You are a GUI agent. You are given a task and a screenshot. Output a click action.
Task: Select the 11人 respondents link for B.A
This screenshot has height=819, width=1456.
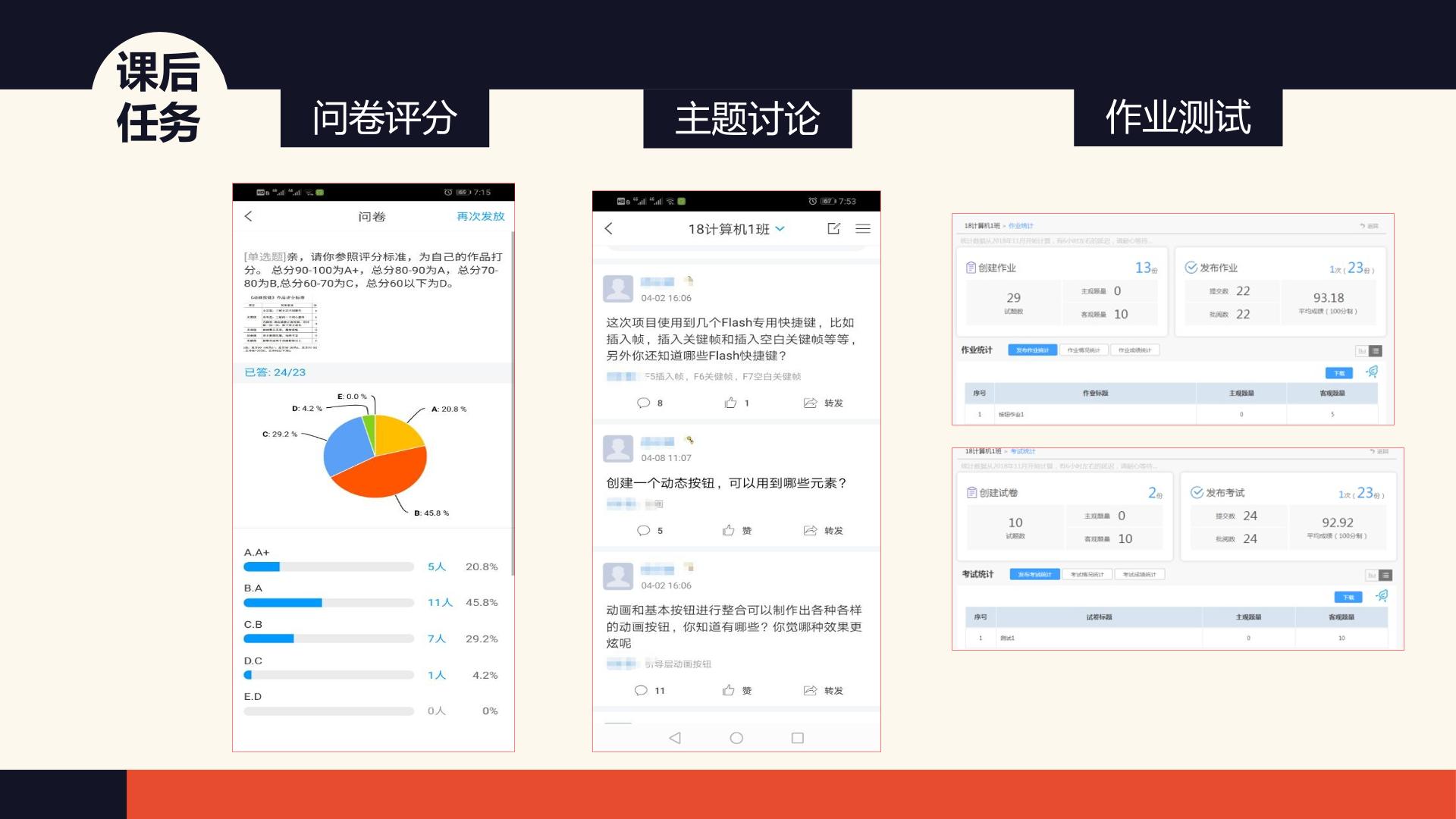pyautogui.click(x=440, y=602)
